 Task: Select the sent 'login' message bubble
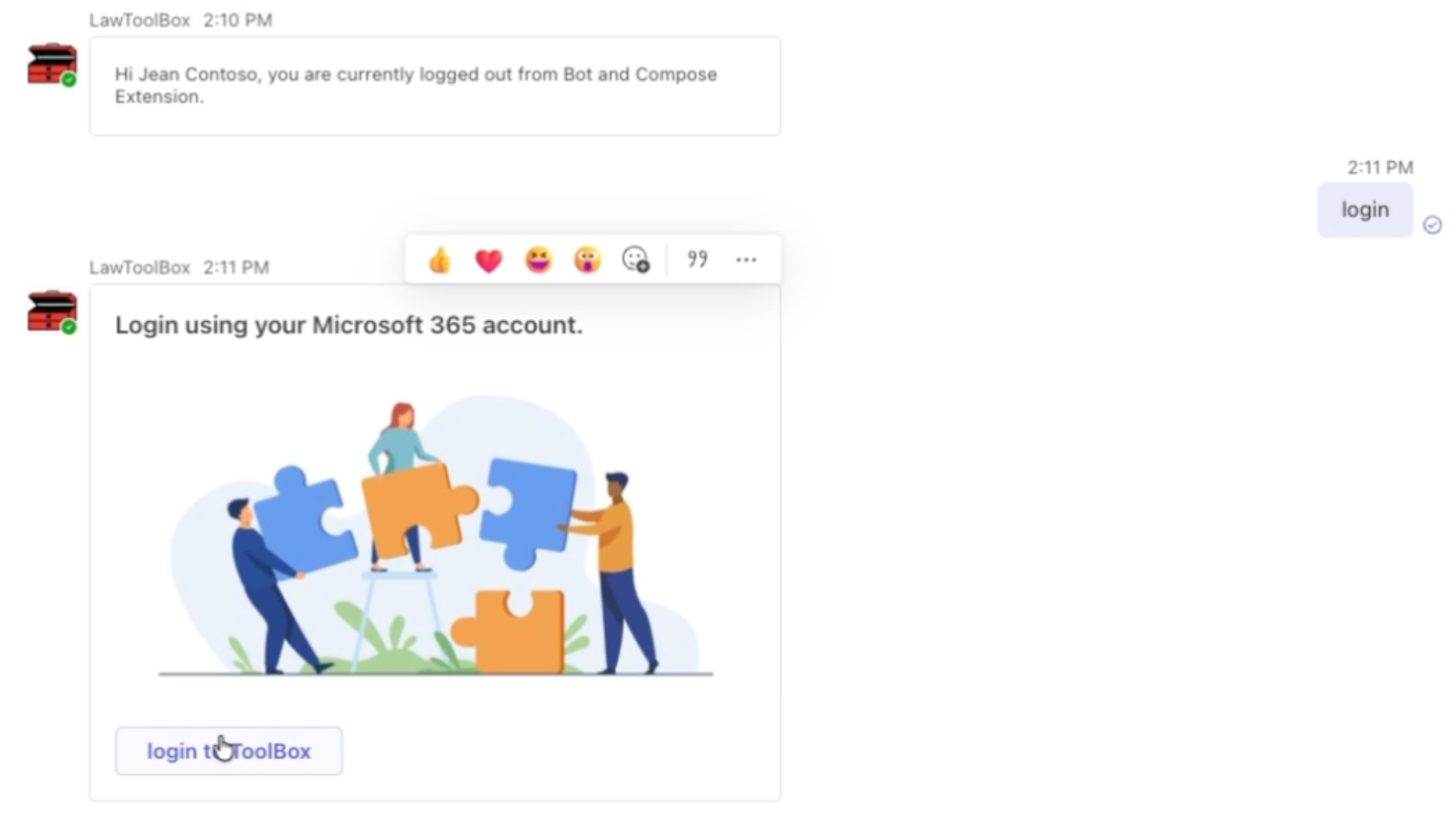(1365, 210)
